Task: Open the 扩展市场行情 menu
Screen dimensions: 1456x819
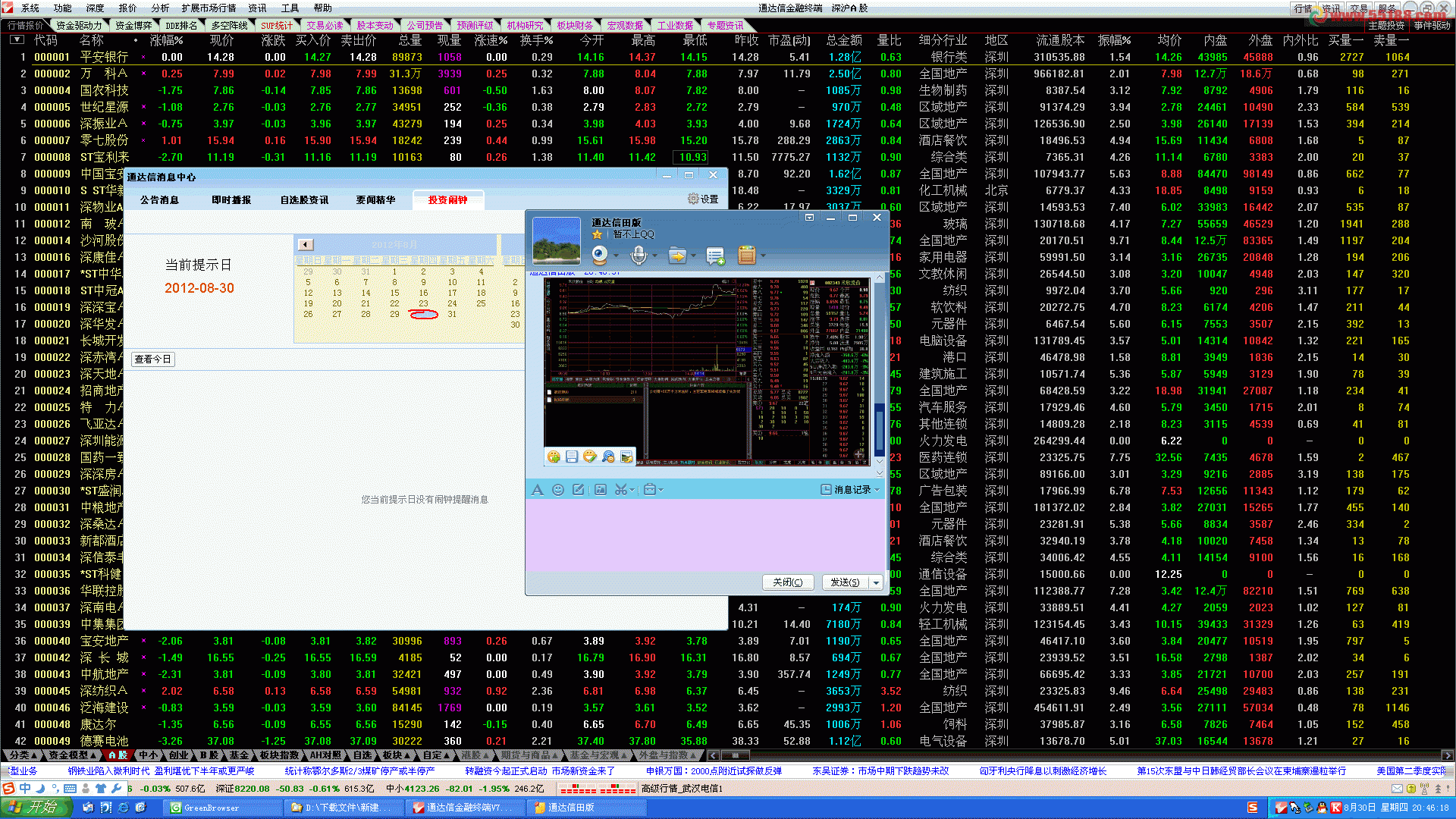Action: [209, 8]
